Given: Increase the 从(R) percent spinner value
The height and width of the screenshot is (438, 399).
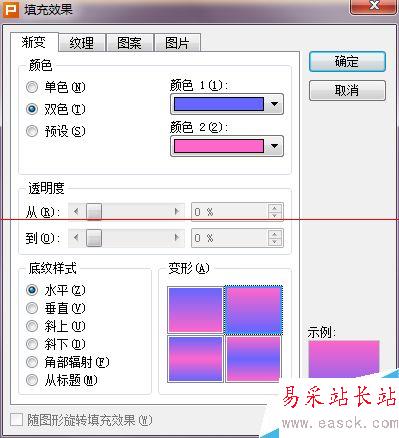Looking at the screenshot, I should point(275,208).
